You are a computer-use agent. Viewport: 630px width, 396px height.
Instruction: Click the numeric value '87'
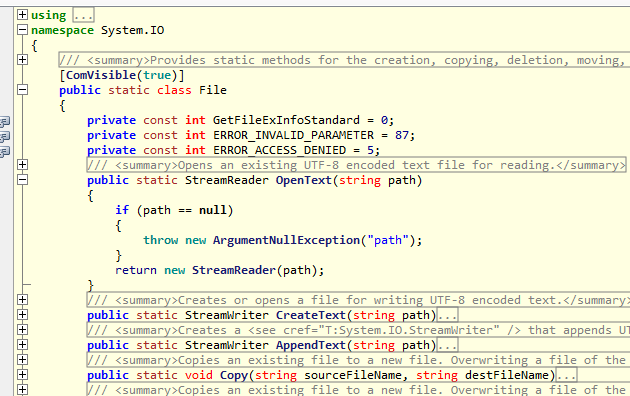[x=402, y=135]
